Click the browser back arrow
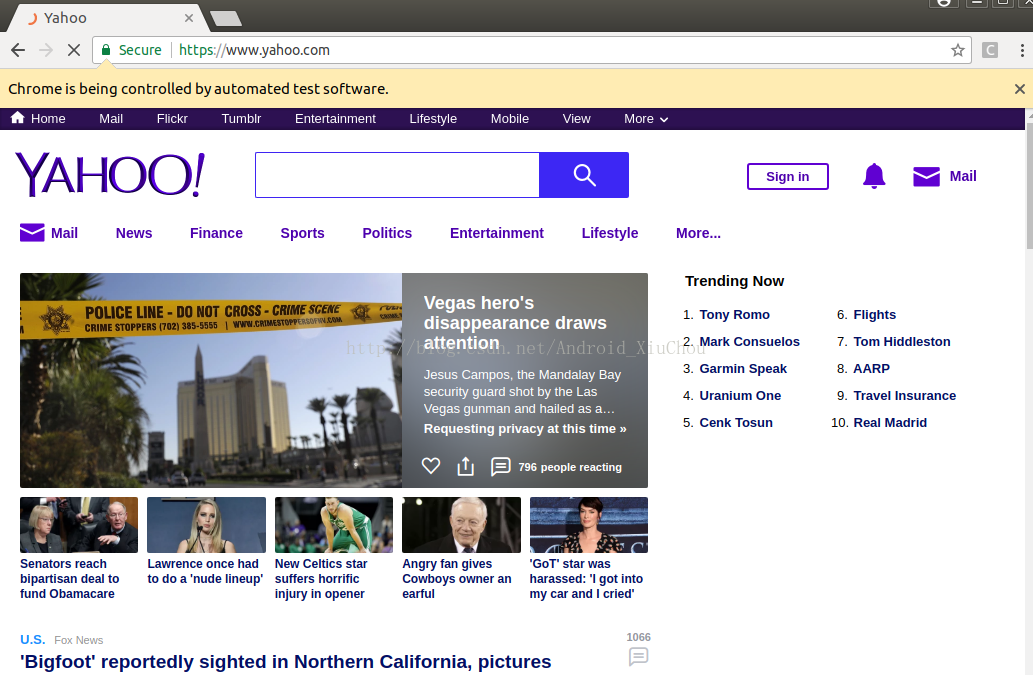The height and width of the screenshot is (675, 1033). click(18, 50)
